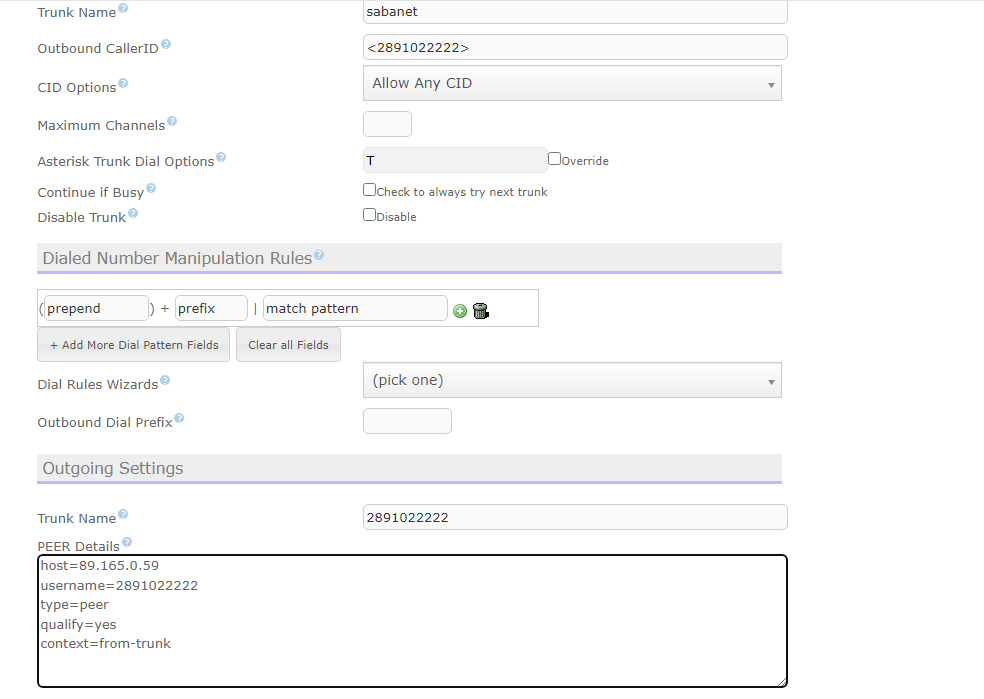Screen dimensions: 984x699
Task: Click help icon next to Outbound Dial Prefix
Action: pos(179,419)
